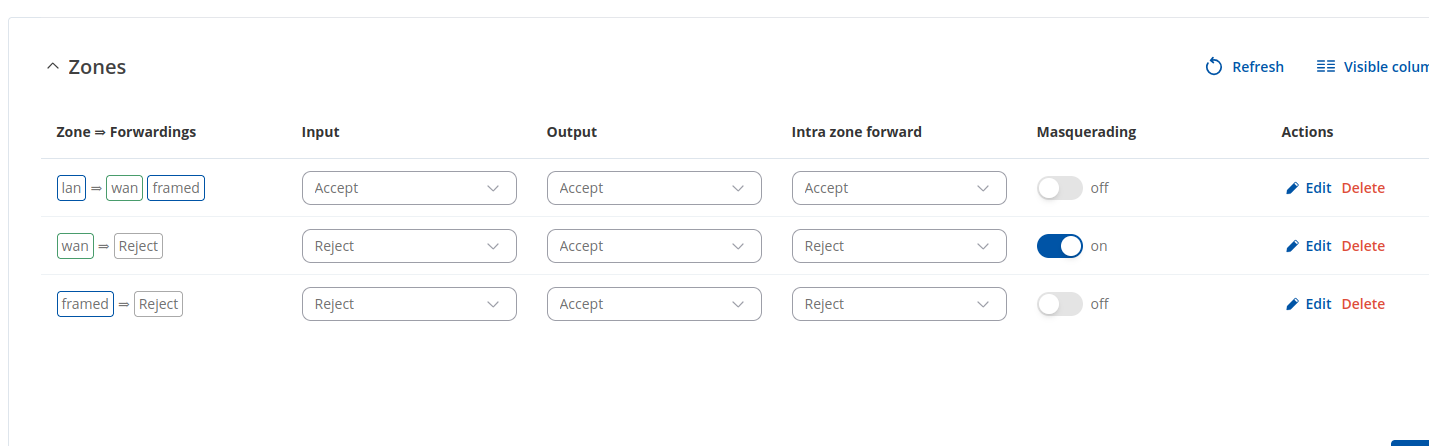Click the Refresh circular arrow icon
The image size is (1429, 446).
[1214, 67]
